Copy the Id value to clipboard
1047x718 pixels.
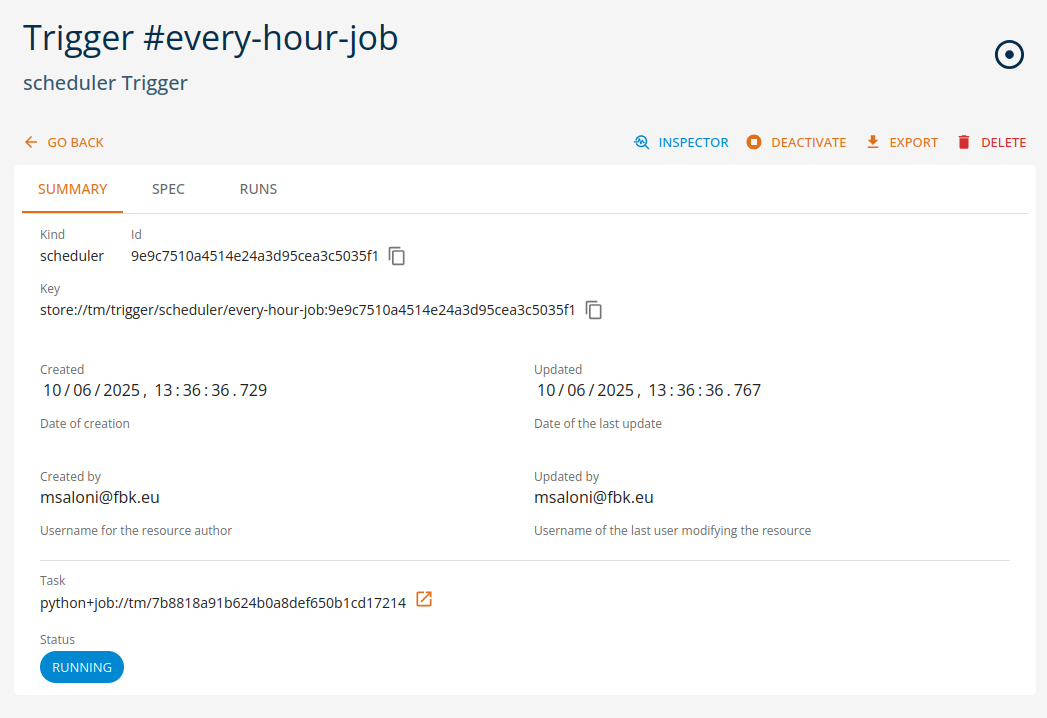click(x=397, y=256)
